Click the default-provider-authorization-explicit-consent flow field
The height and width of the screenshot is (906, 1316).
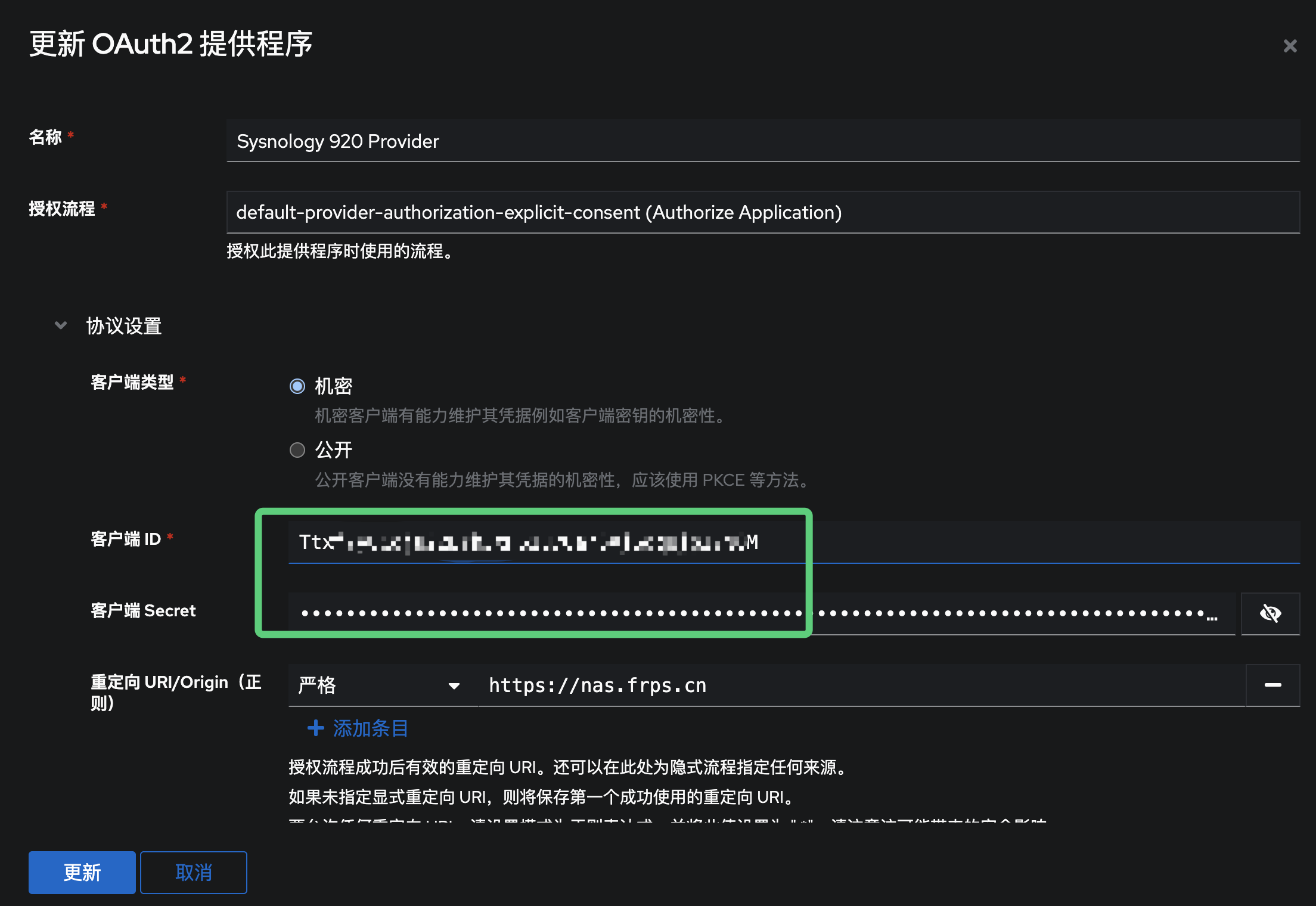pos(763,212)
